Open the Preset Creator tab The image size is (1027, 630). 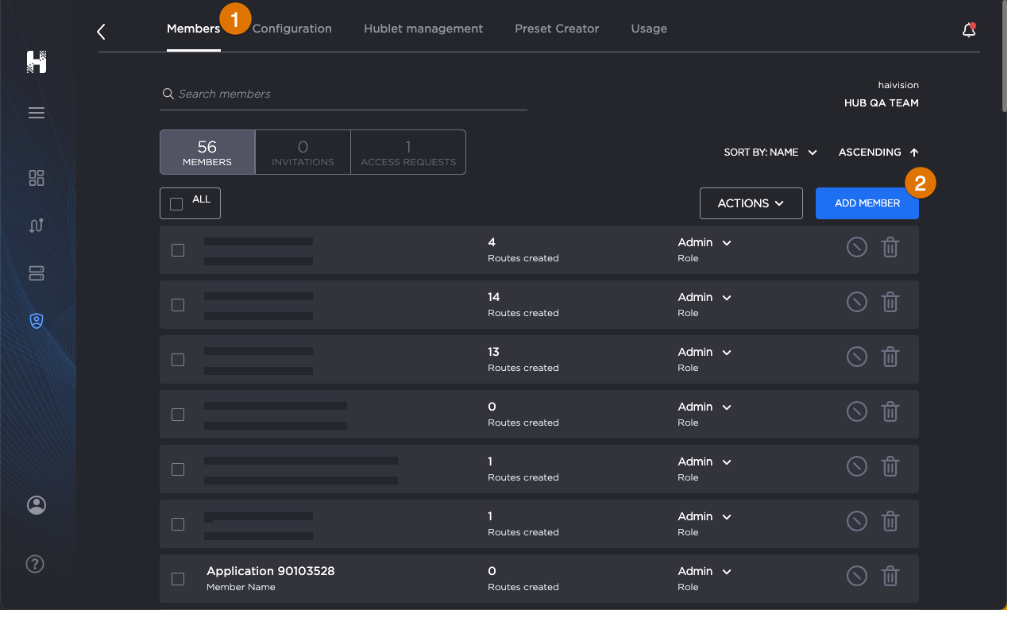pyautogui.click(x=556, y=29)
